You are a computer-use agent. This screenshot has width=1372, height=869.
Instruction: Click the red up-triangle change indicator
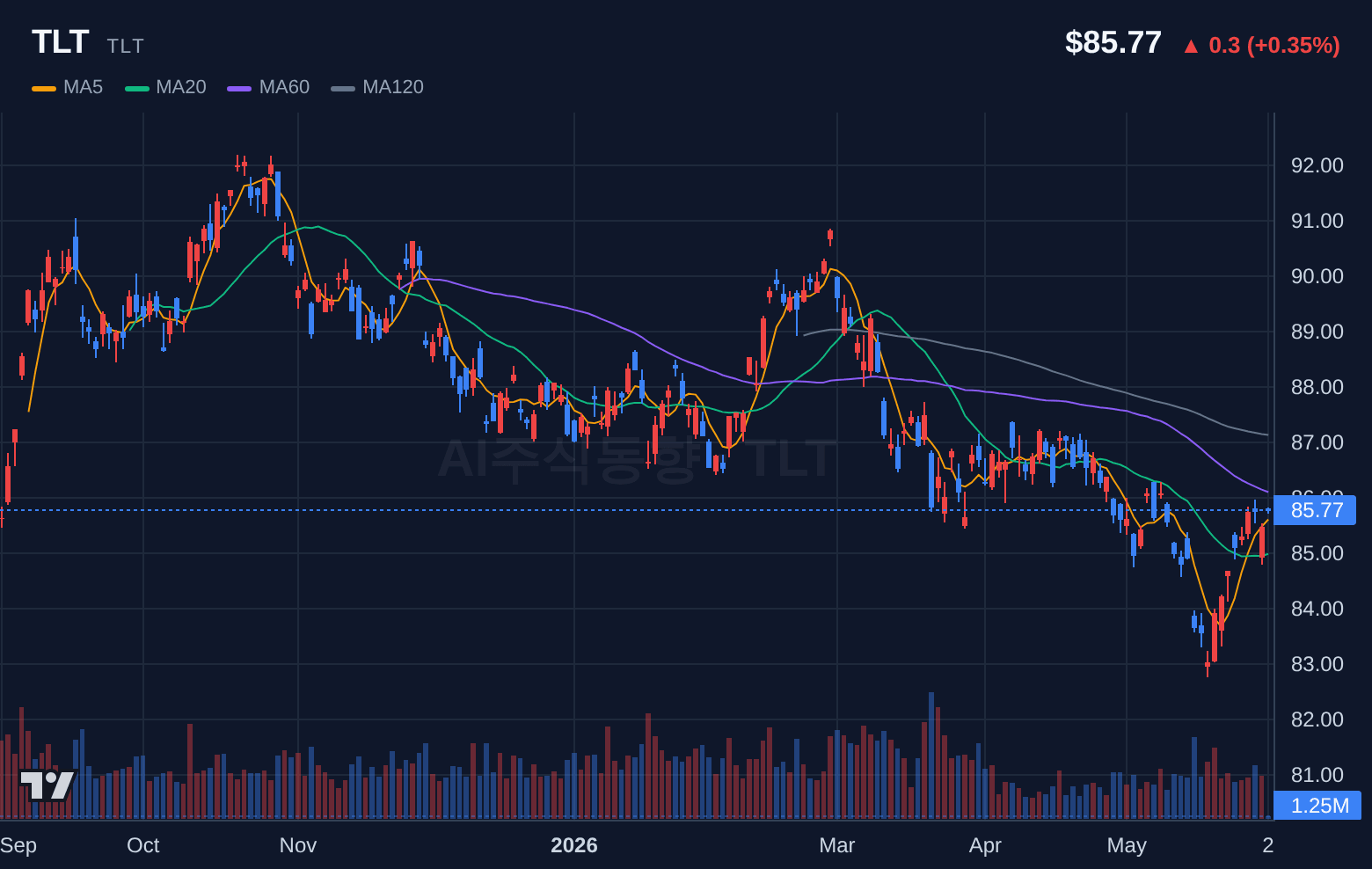(1191, 47)
